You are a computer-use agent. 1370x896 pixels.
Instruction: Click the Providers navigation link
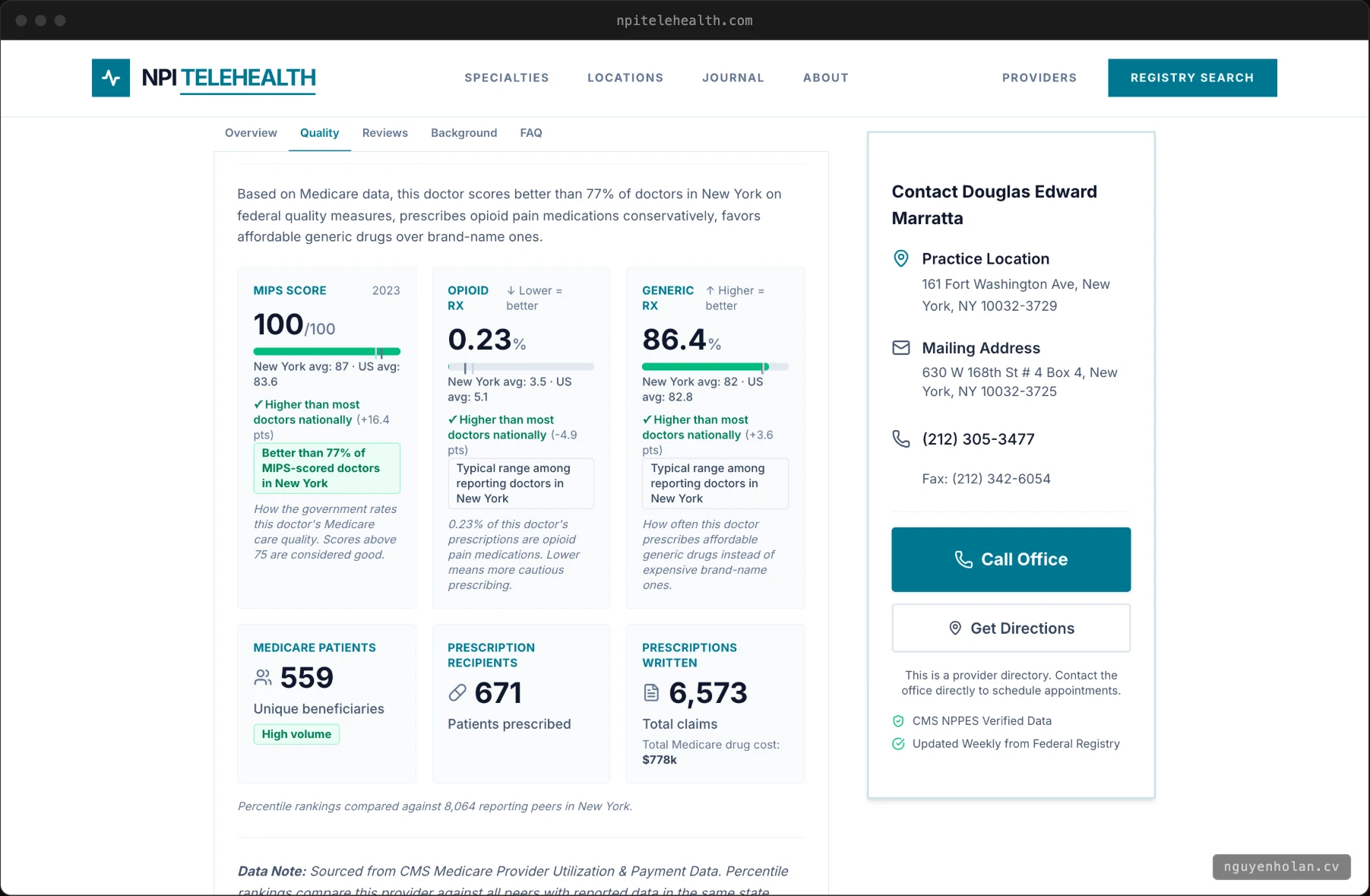click(x=1039, y=78)
